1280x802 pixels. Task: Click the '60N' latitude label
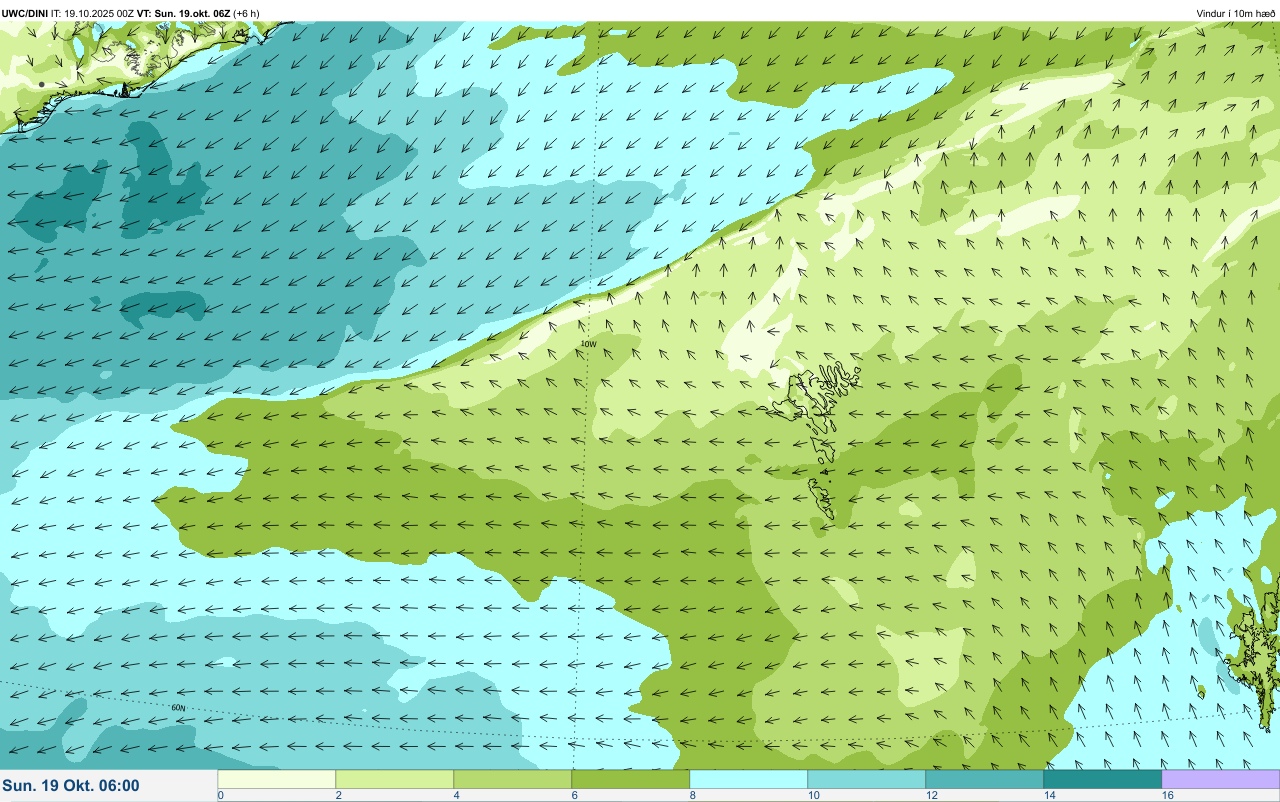(x=178, y=707)
